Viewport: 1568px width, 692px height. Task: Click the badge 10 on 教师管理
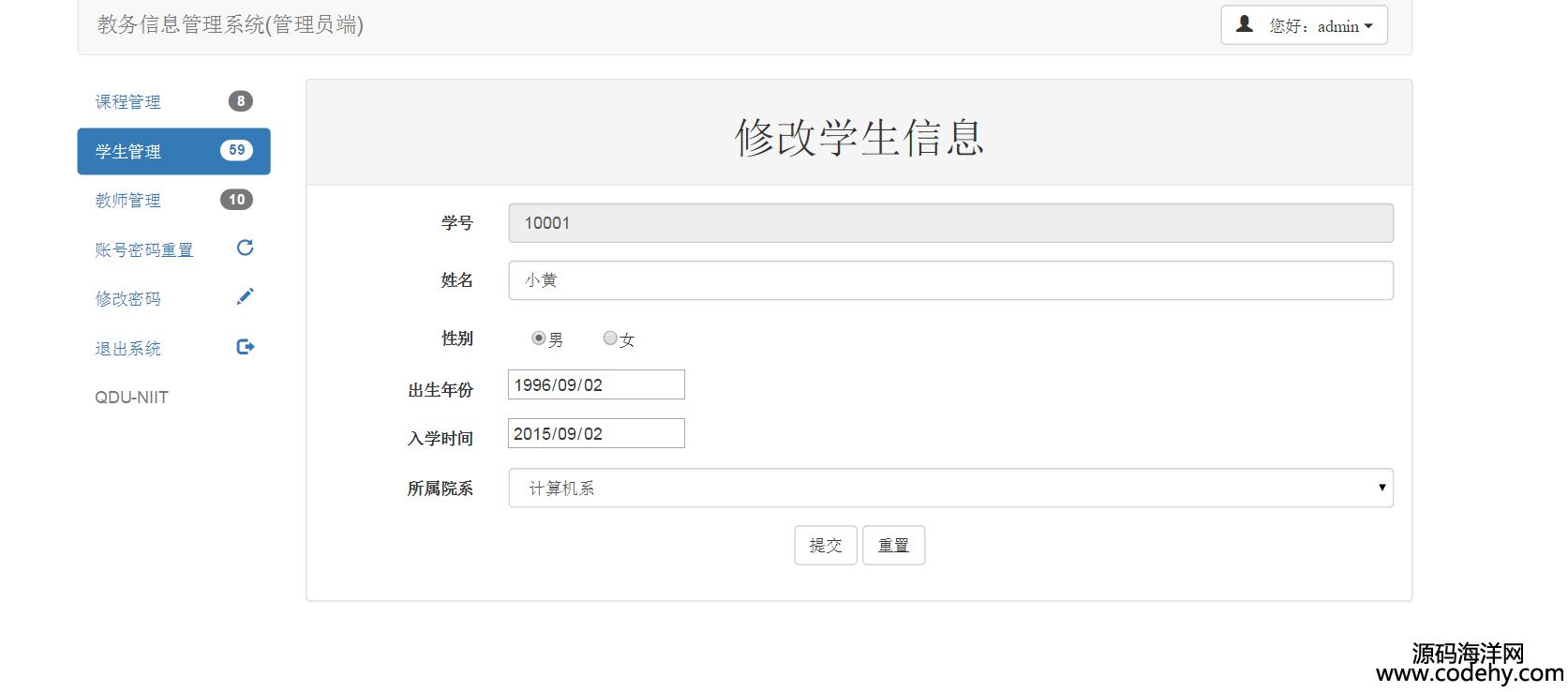237,200
